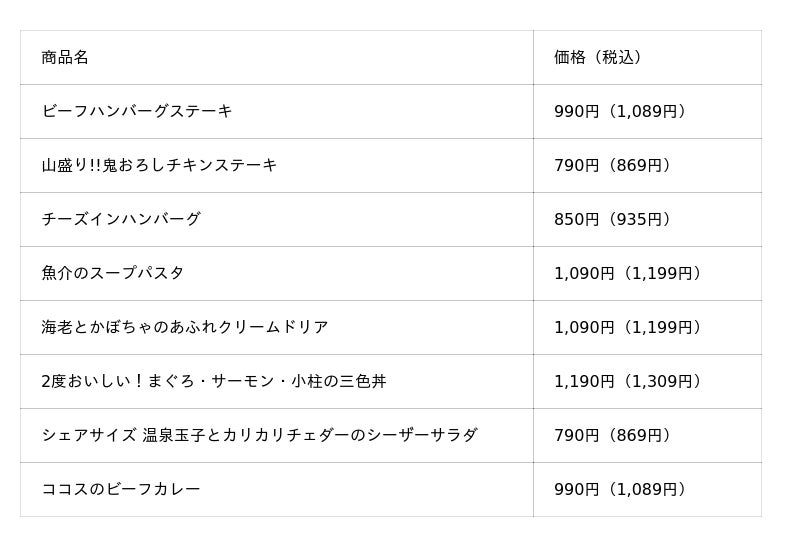Select the ビーフハンバーグステーキ product name
The image size is (800, 547).
137,111
